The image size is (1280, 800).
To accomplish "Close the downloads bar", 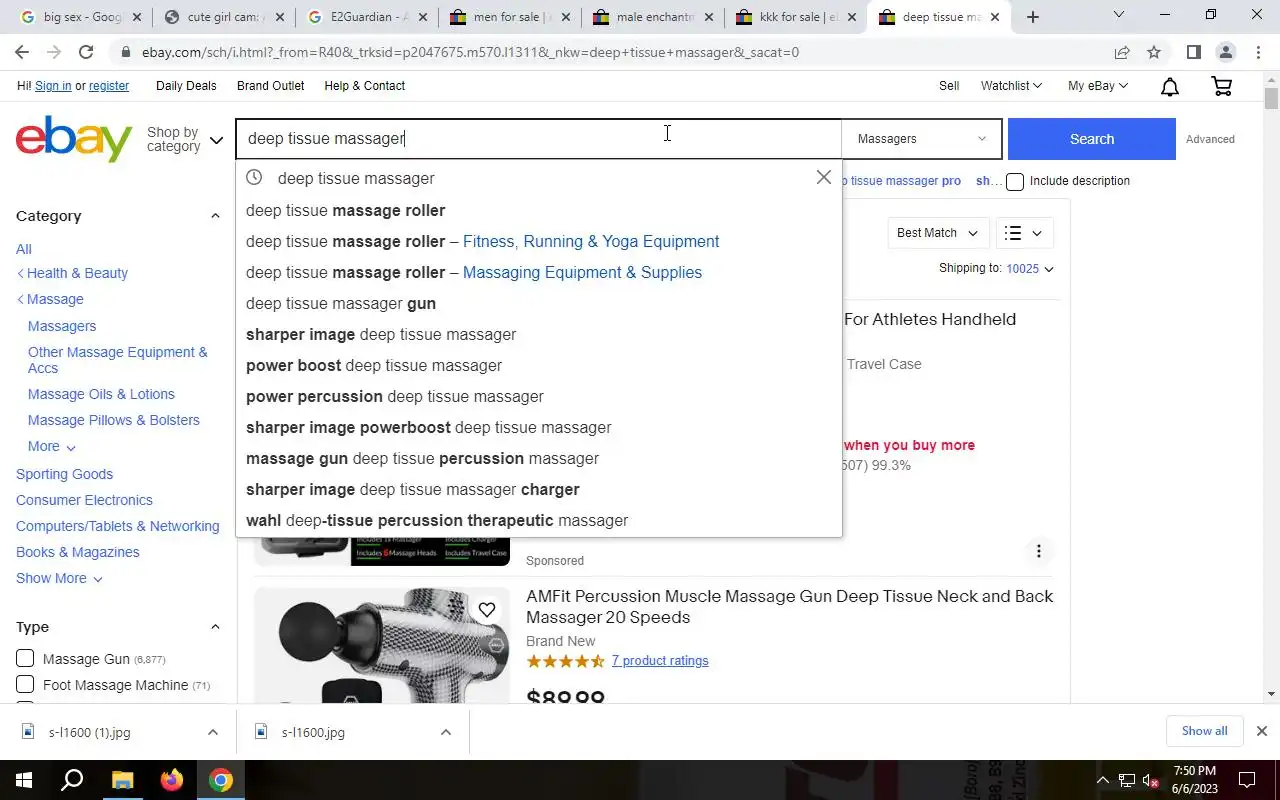I will point(1262,731).
